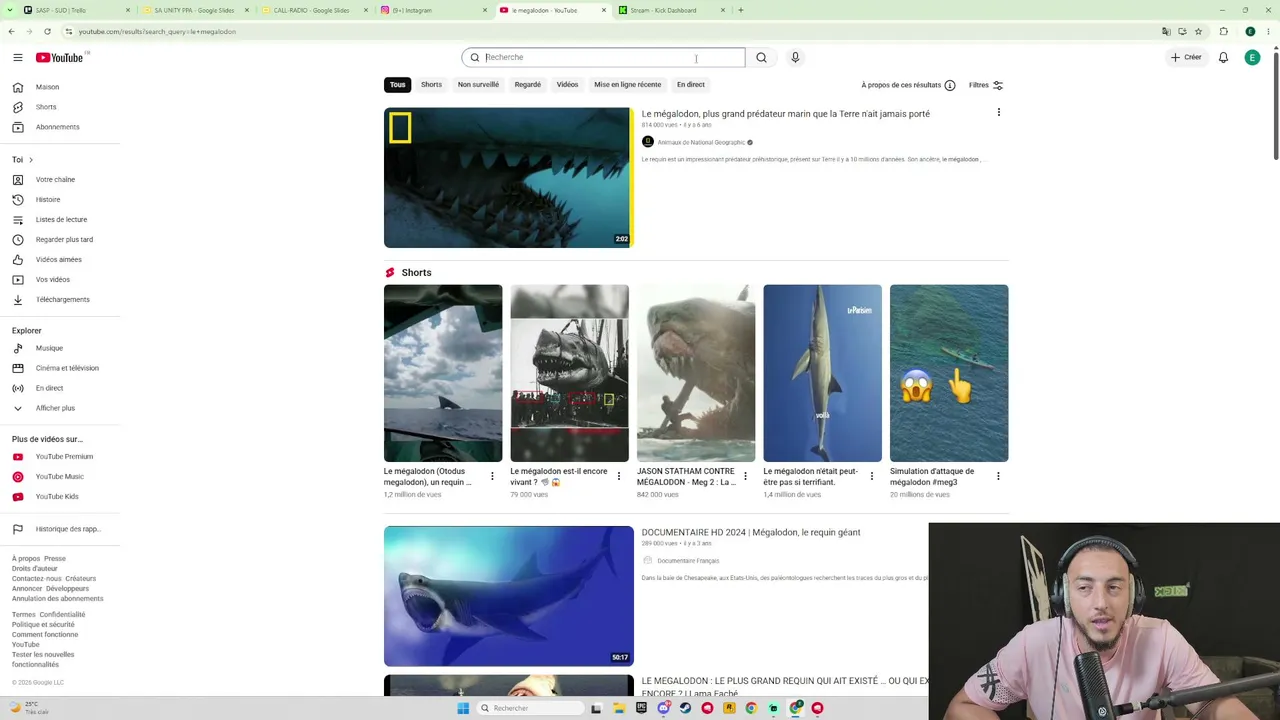
Task: Open the Documentaire HD 2024 video title
Action: click(750, 533)
